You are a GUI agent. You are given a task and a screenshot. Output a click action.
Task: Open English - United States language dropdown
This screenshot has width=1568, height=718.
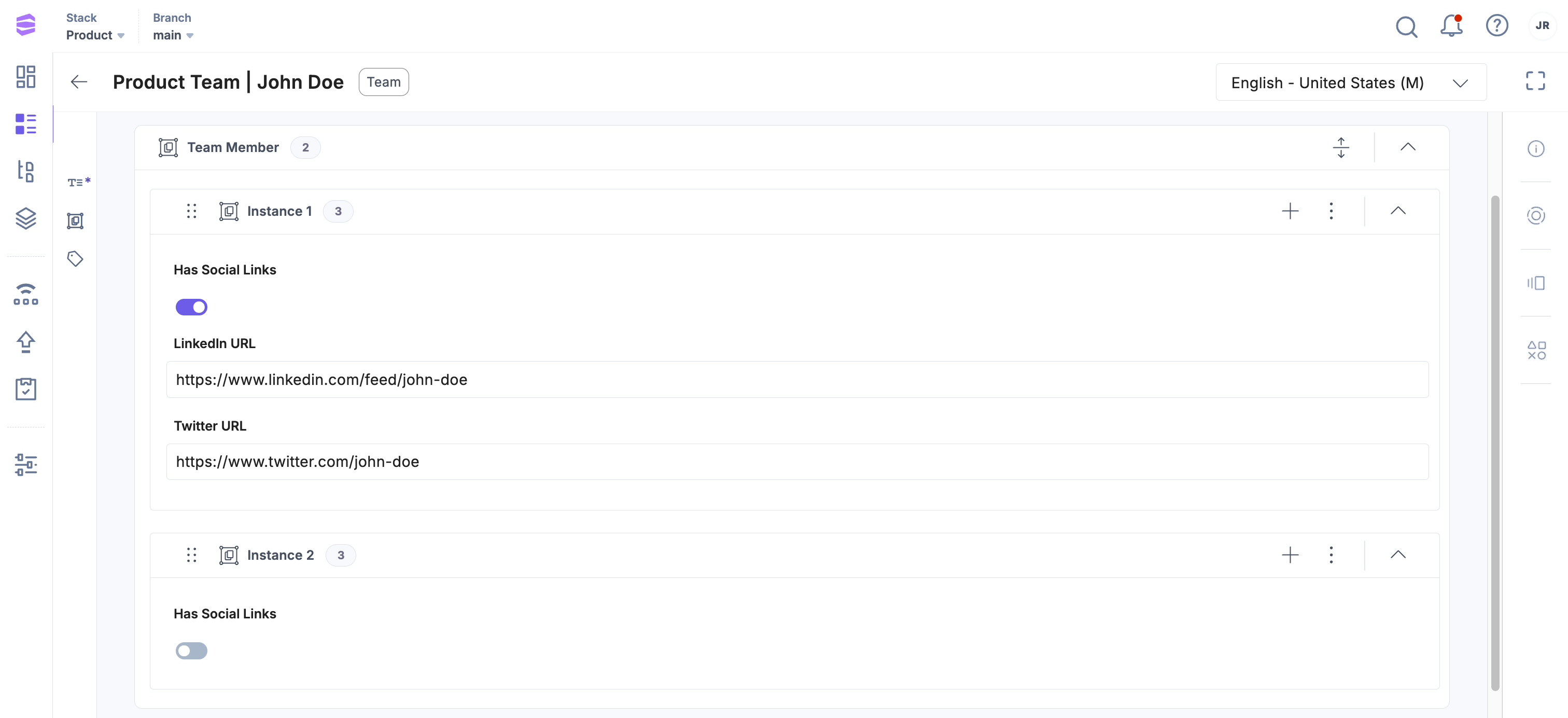click(x=1351, y=82)
